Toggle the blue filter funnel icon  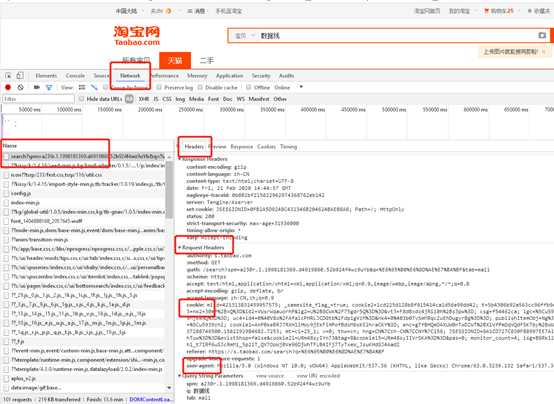click(x=49, y=87)
